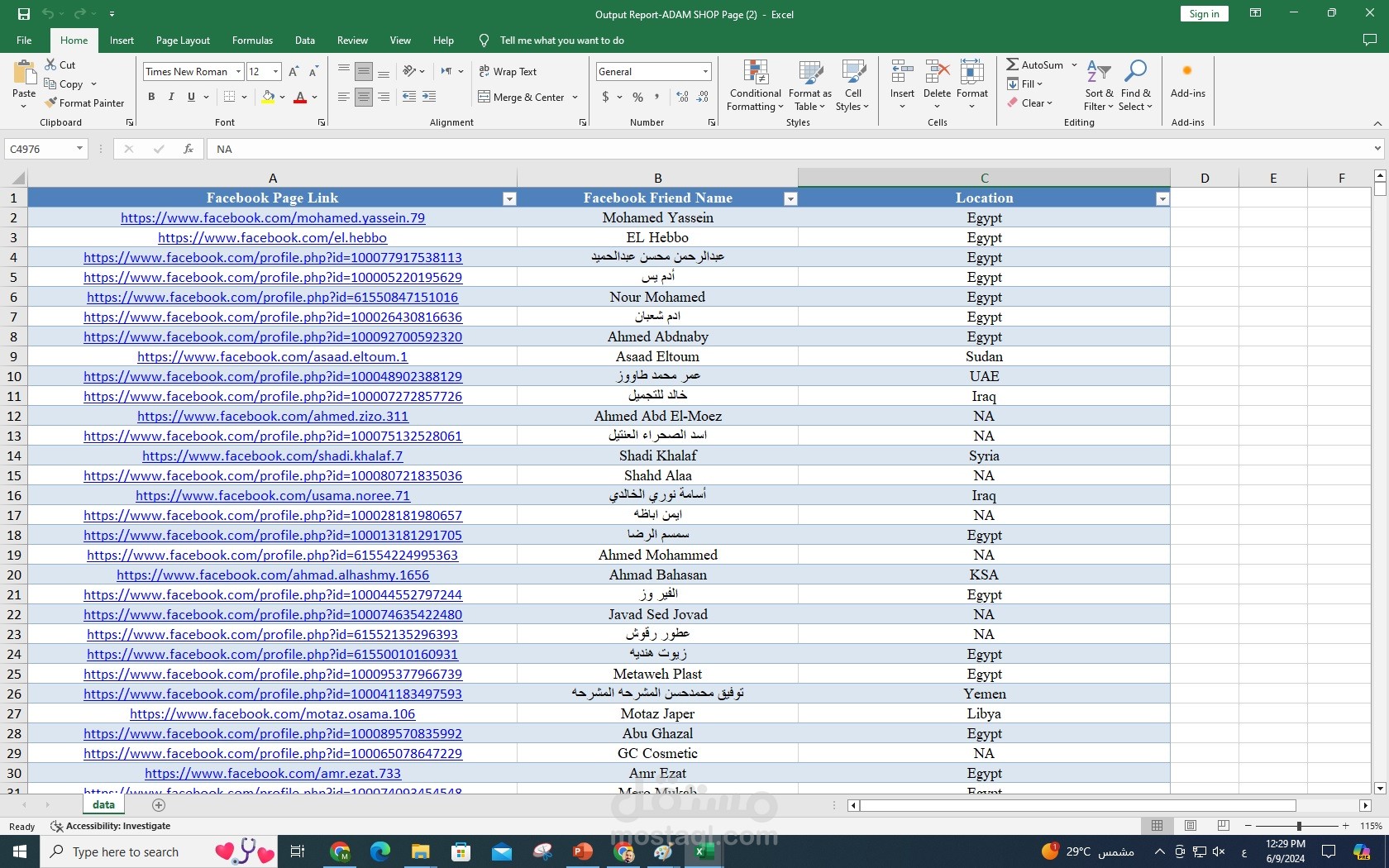Add a new sheet with plus icon
1389x868 pixels.
159,805
